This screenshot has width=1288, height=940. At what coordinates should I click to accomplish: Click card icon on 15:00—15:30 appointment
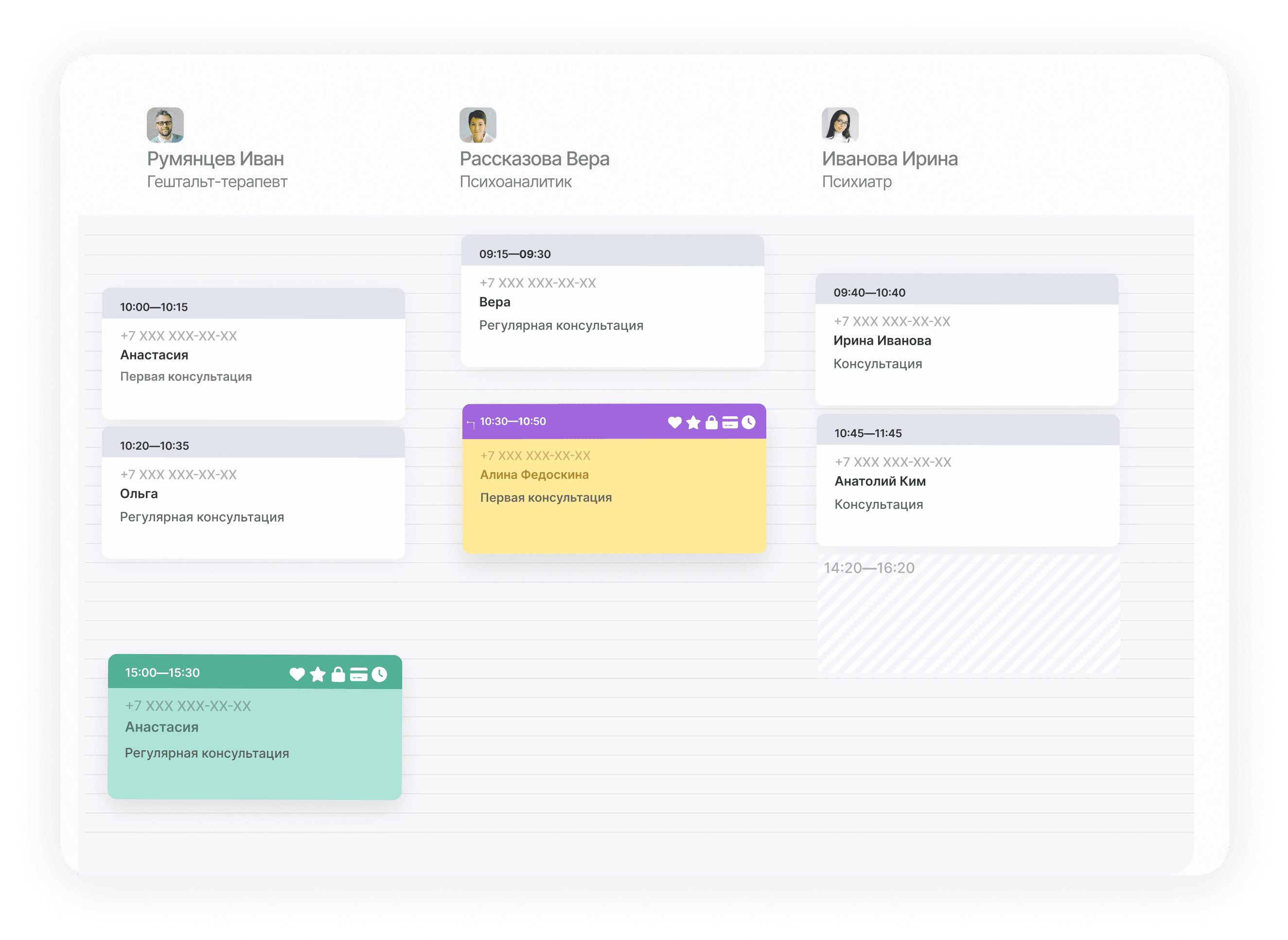358,674
